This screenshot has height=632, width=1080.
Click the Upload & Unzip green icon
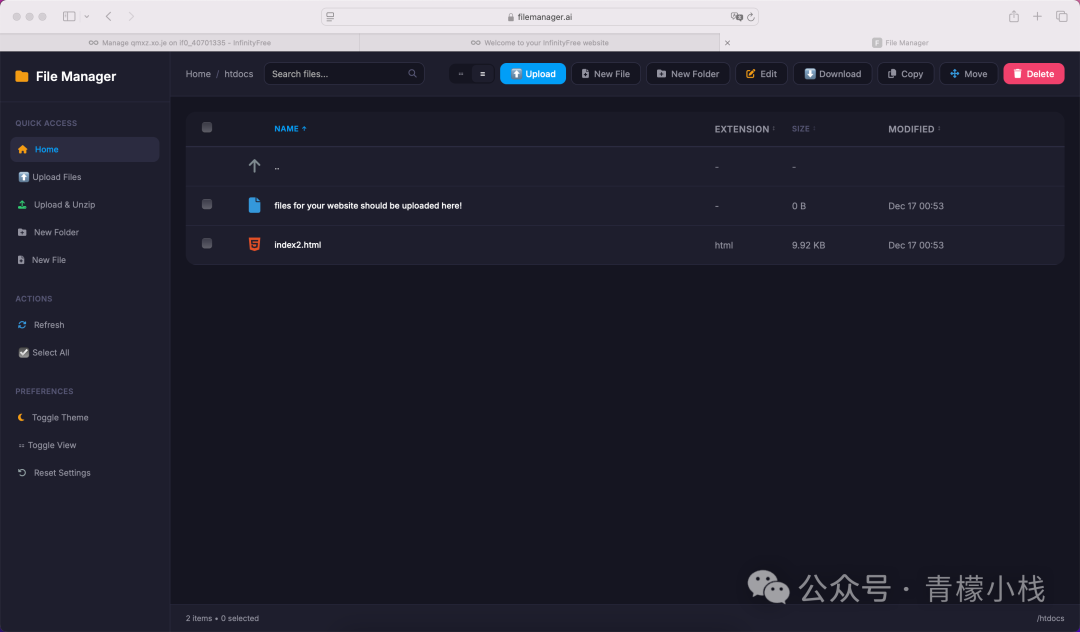click(x=22, y=204)
